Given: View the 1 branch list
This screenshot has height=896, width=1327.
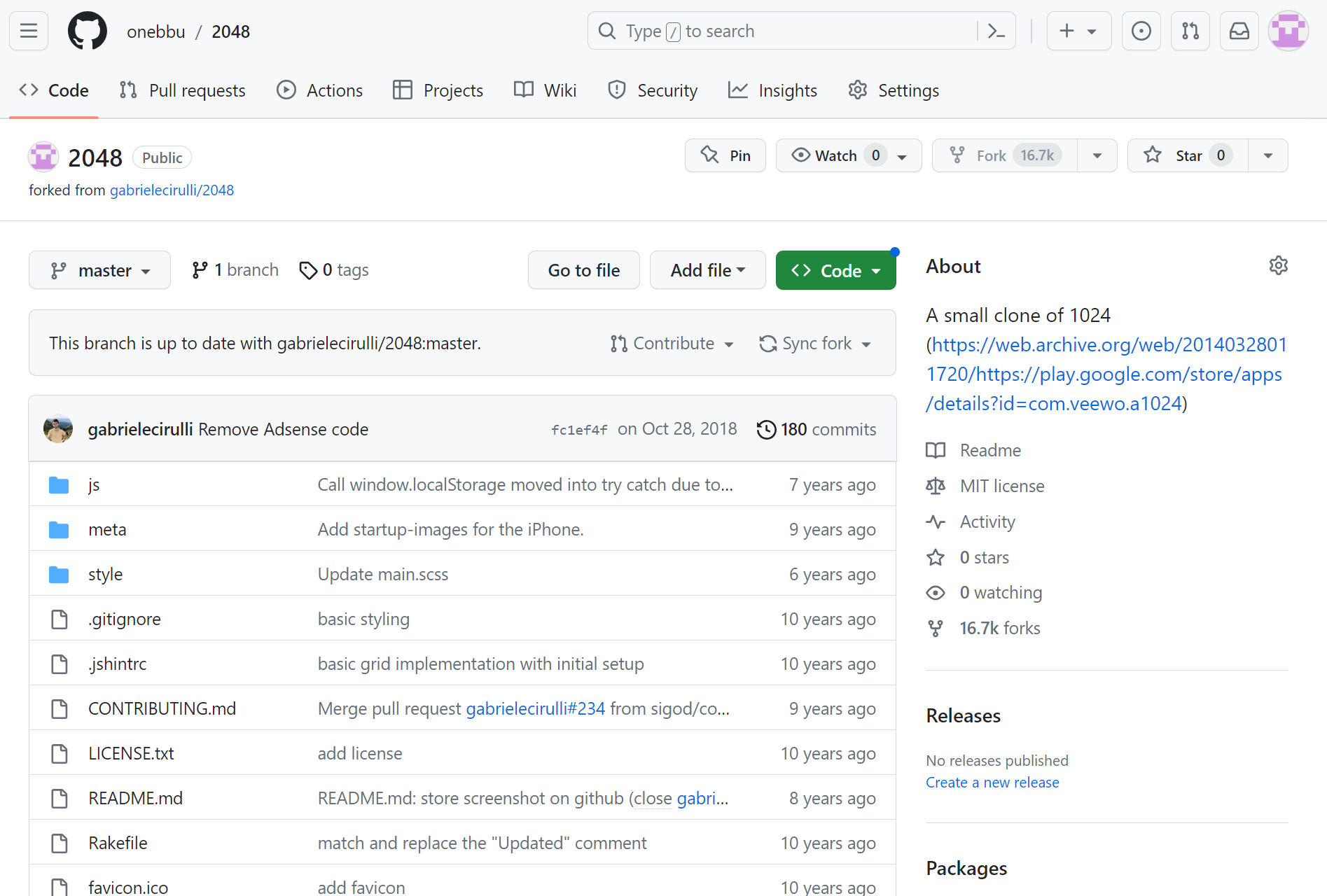Looking at the screenshot, I should coord(235,270).
